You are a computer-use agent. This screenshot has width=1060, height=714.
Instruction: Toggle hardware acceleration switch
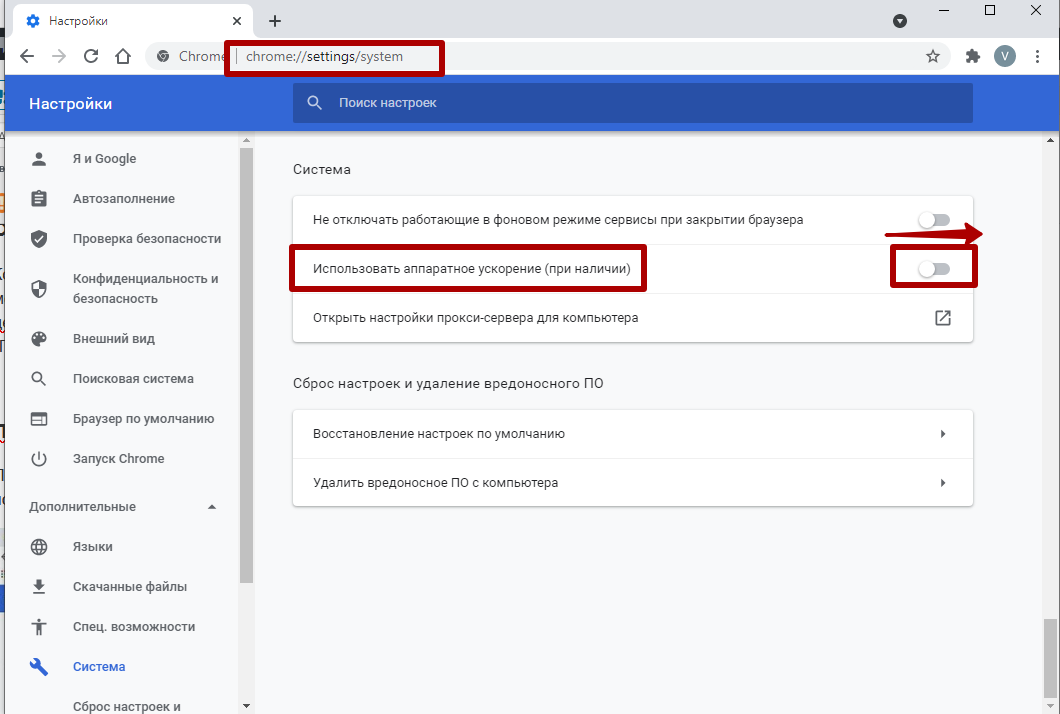pyautogui.click(x=934, y=269)
